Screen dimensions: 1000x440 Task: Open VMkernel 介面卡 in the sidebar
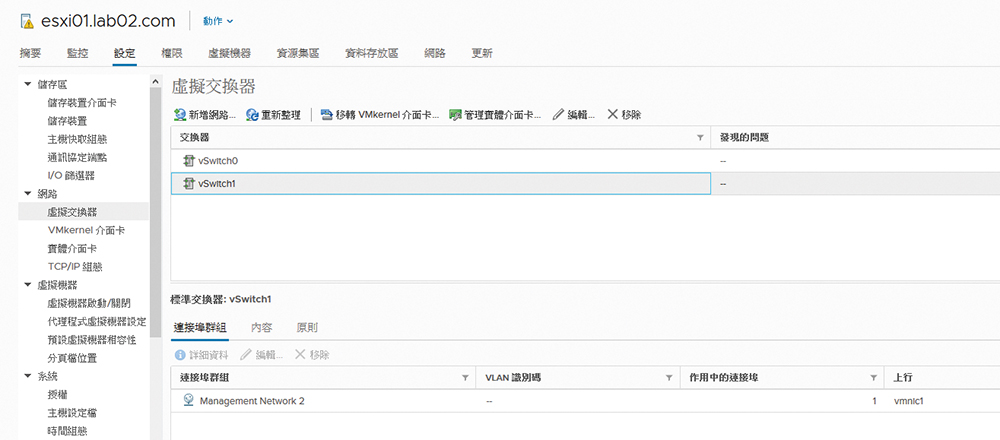(x=85, y=230)
